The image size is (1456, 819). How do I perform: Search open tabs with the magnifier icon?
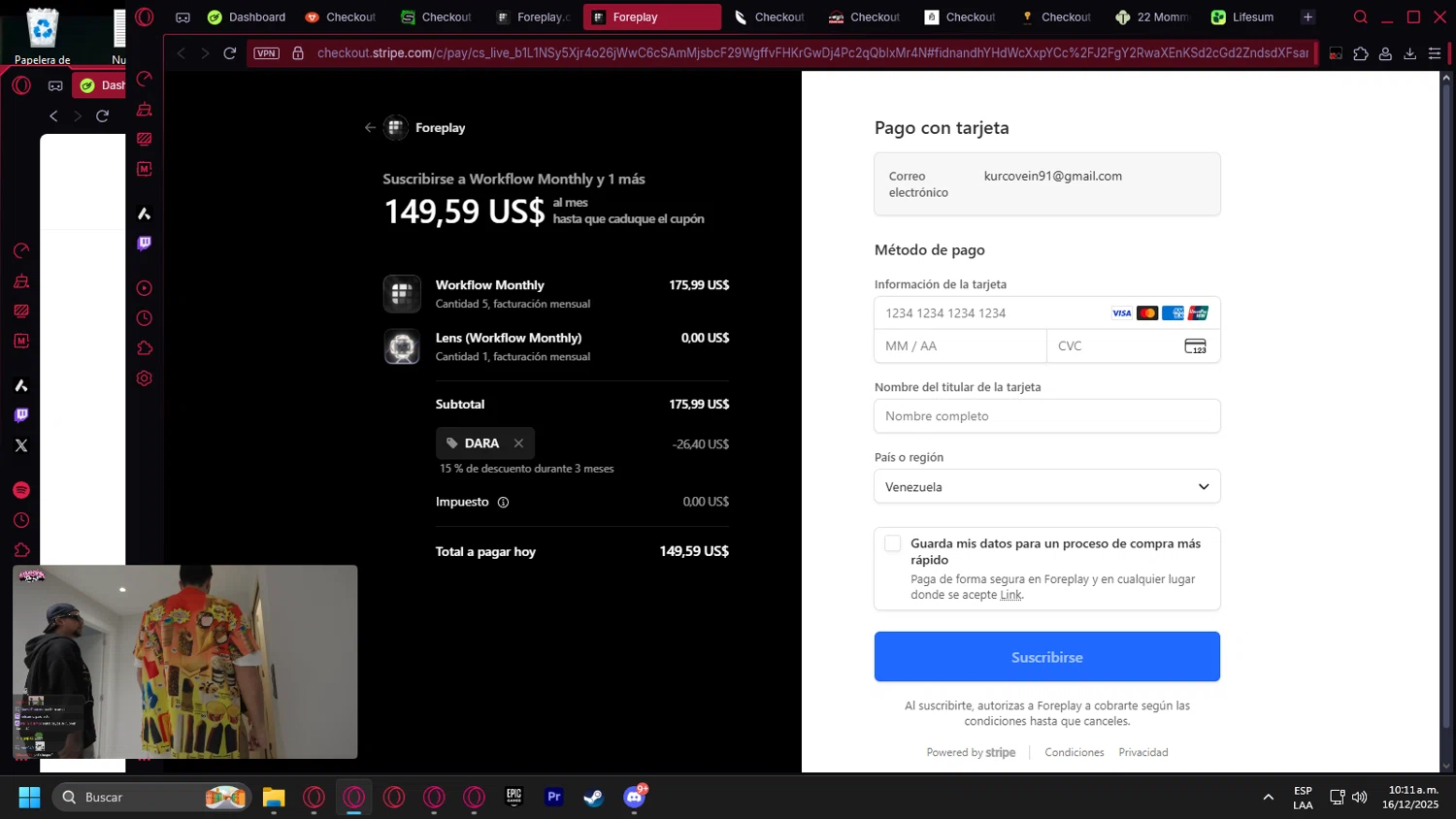point(1361,16)
